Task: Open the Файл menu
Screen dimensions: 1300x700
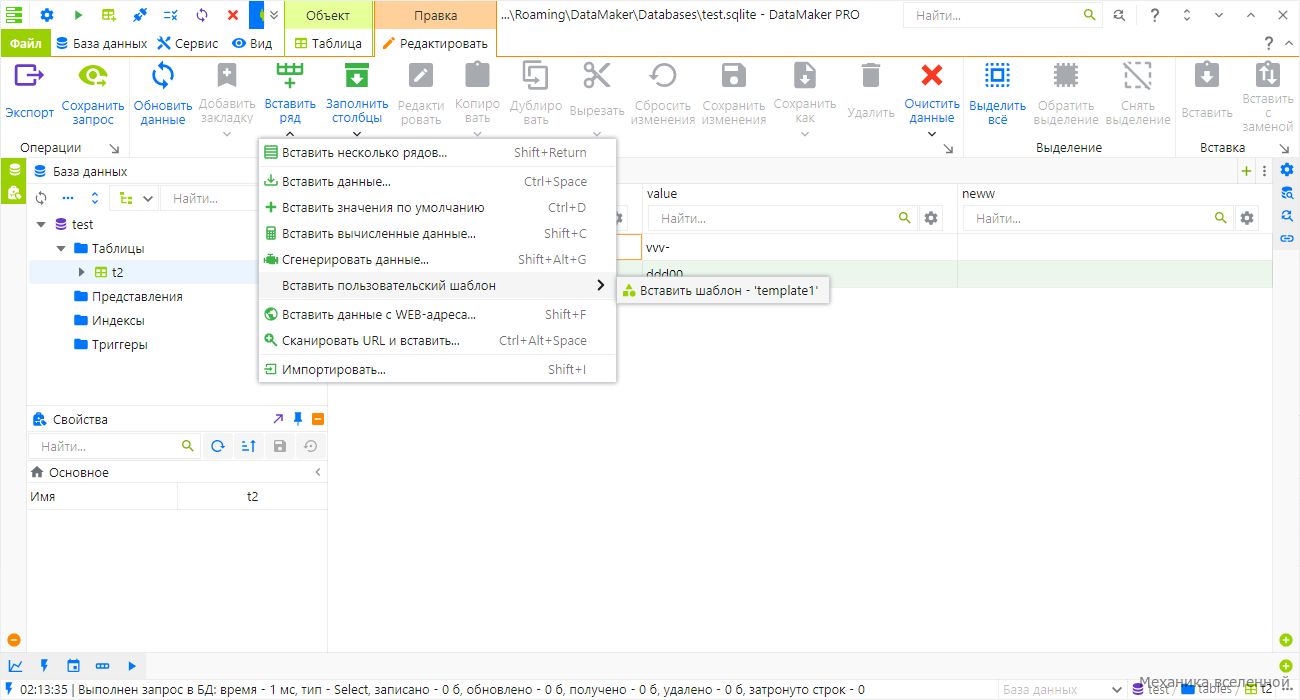Action: 25,44
